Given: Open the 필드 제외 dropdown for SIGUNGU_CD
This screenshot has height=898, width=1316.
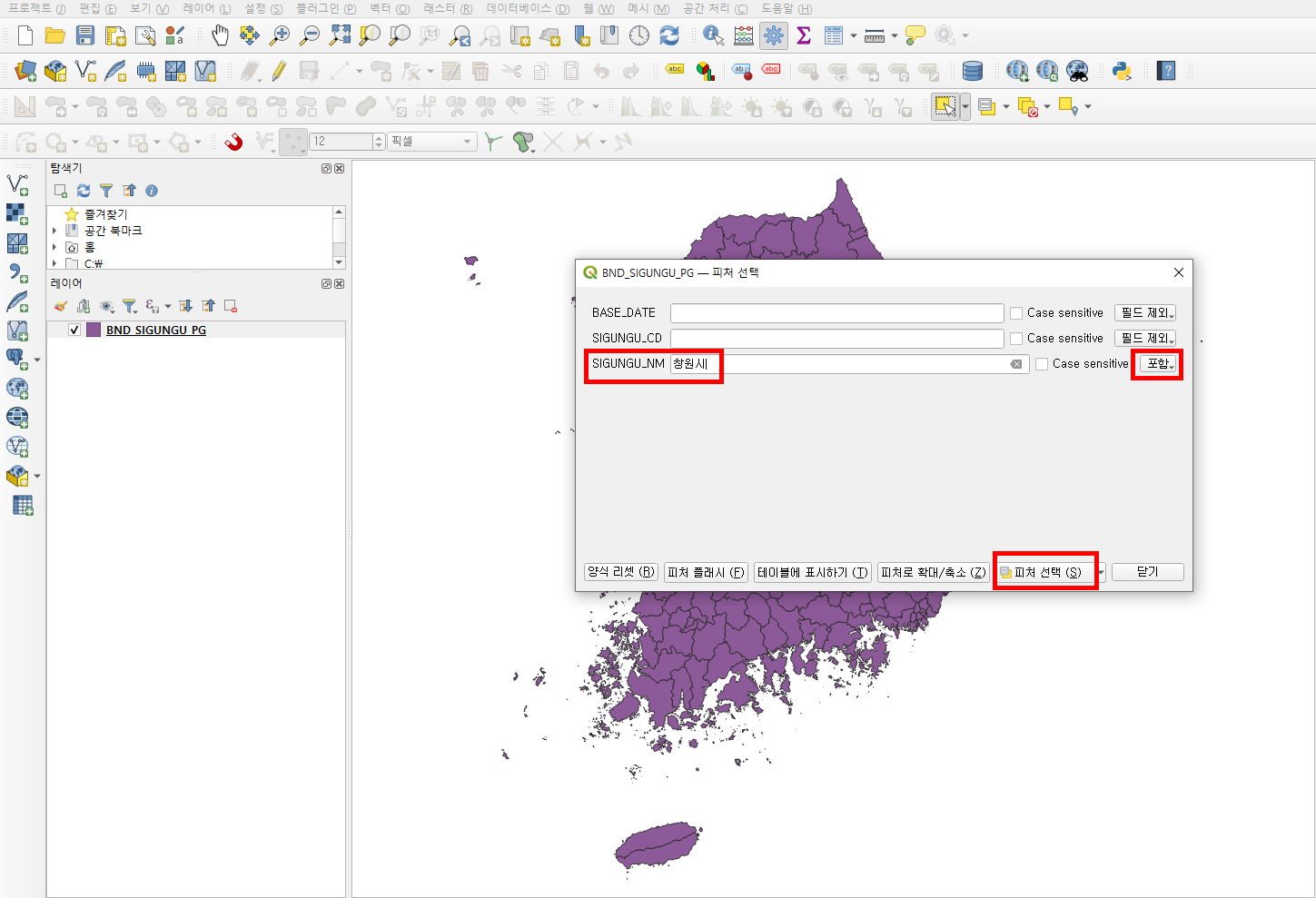Looking at the screenshot, I should [1145, 339].
